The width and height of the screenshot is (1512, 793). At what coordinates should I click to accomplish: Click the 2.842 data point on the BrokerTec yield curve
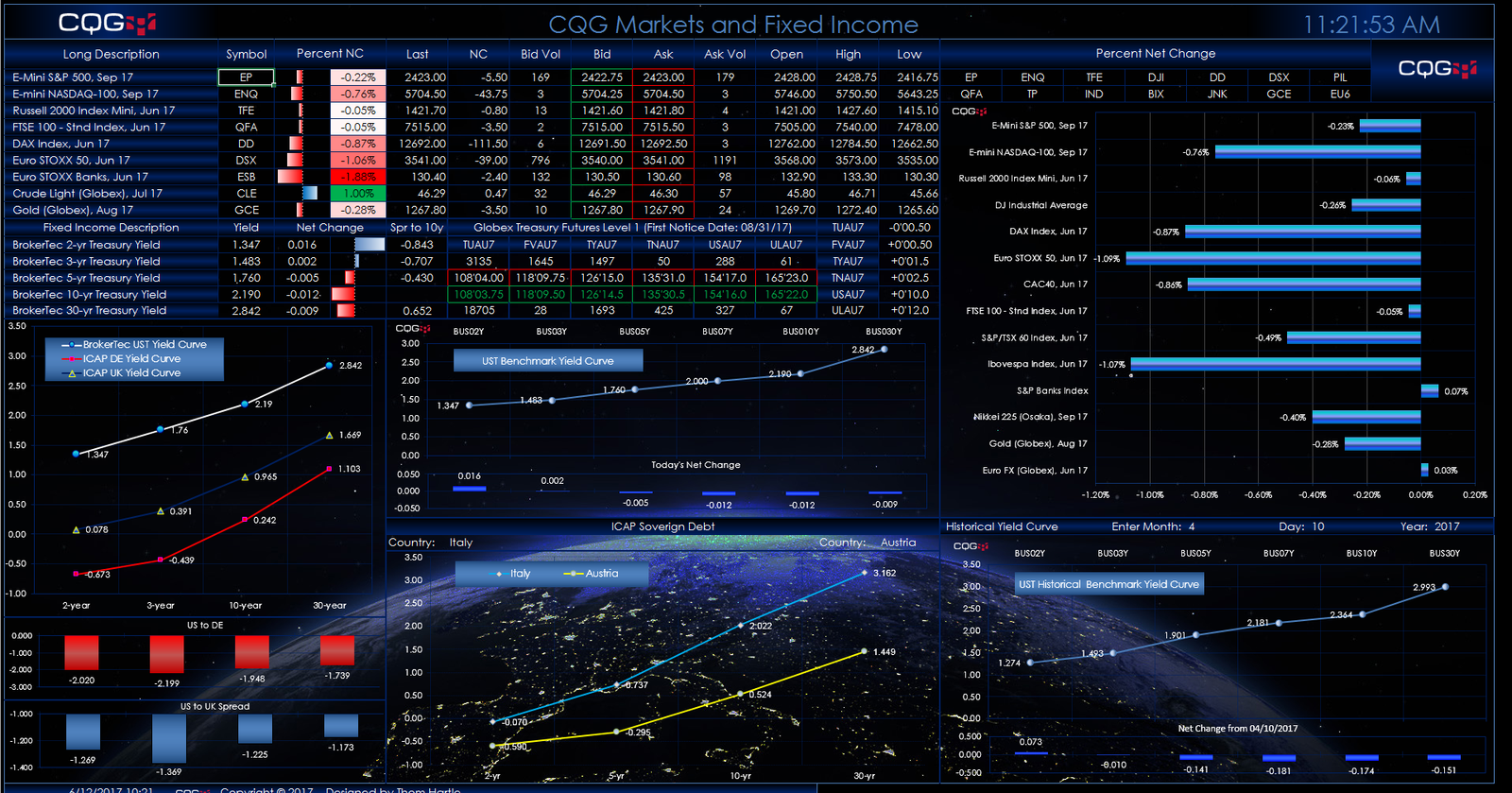pyautogui.click(x=329, y=365)
